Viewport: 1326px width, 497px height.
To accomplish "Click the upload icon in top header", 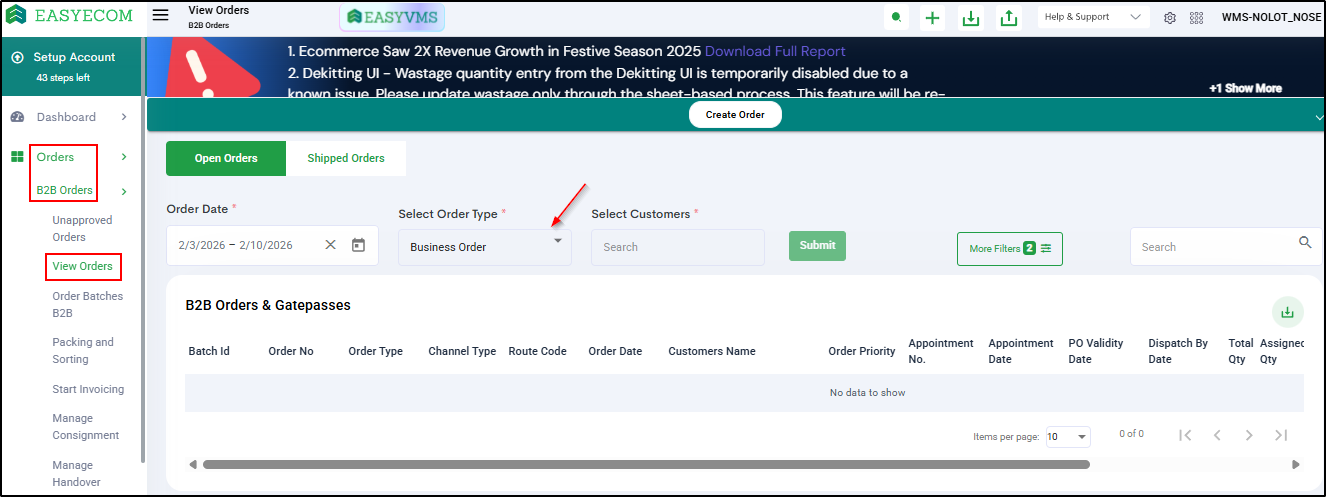I will (1008, 18).
